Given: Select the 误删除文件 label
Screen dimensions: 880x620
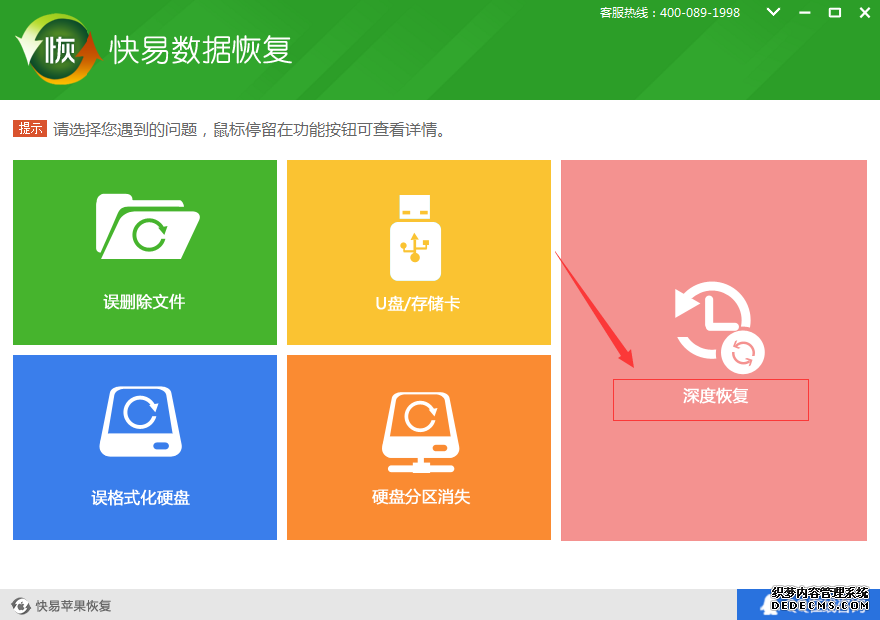Looking at the screenshot, I should coord(144,302).
